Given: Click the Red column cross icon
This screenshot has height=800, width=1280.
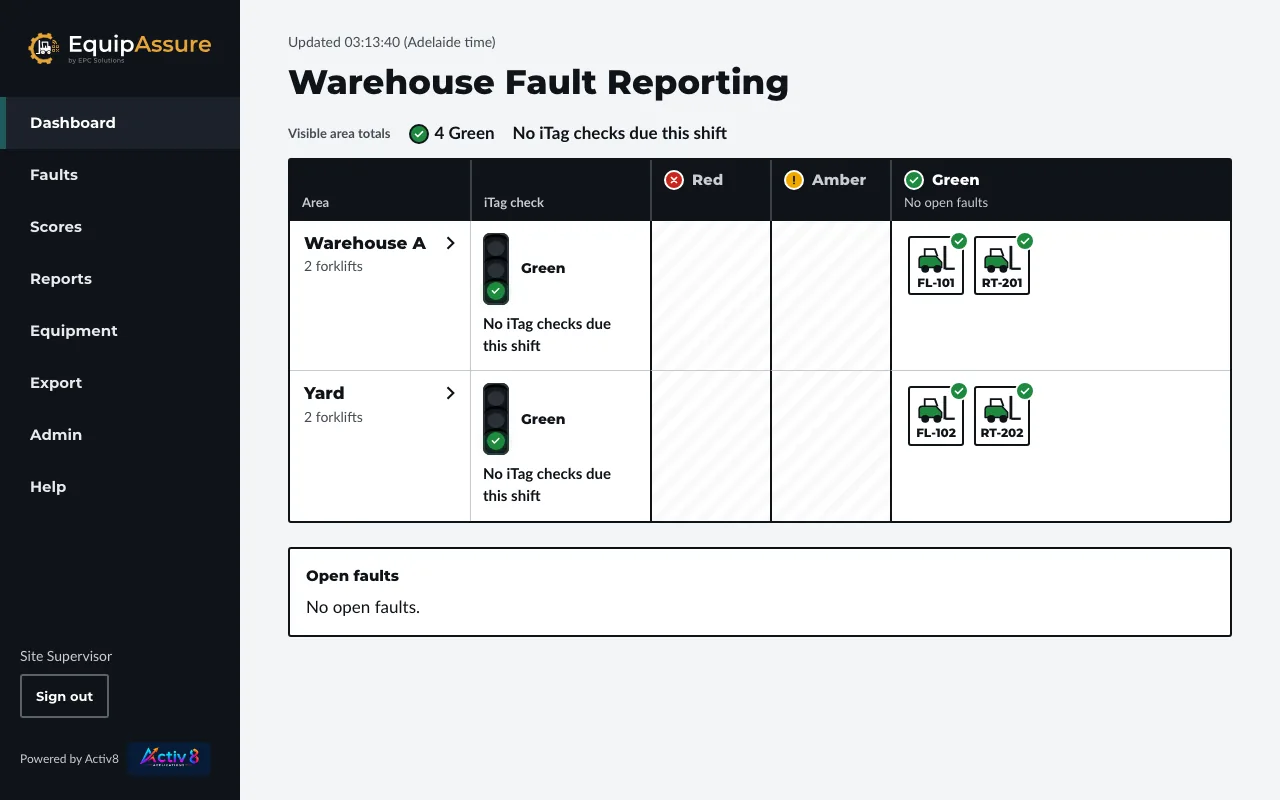Looking at the screenshot, I should [674, 180].
